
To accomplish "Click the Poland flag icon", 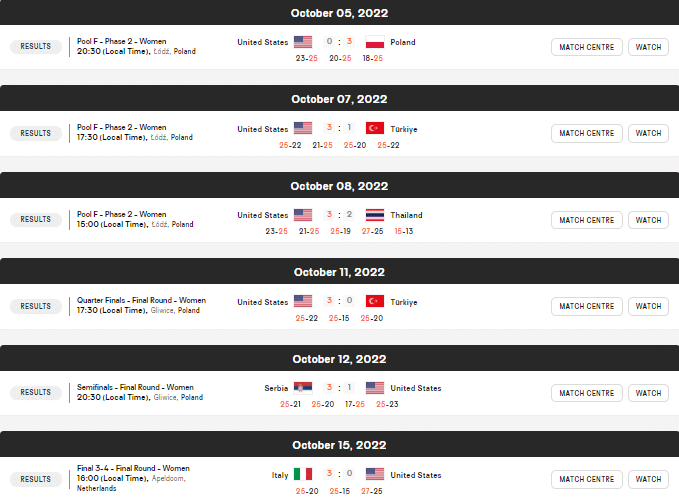I will (375, 42).
